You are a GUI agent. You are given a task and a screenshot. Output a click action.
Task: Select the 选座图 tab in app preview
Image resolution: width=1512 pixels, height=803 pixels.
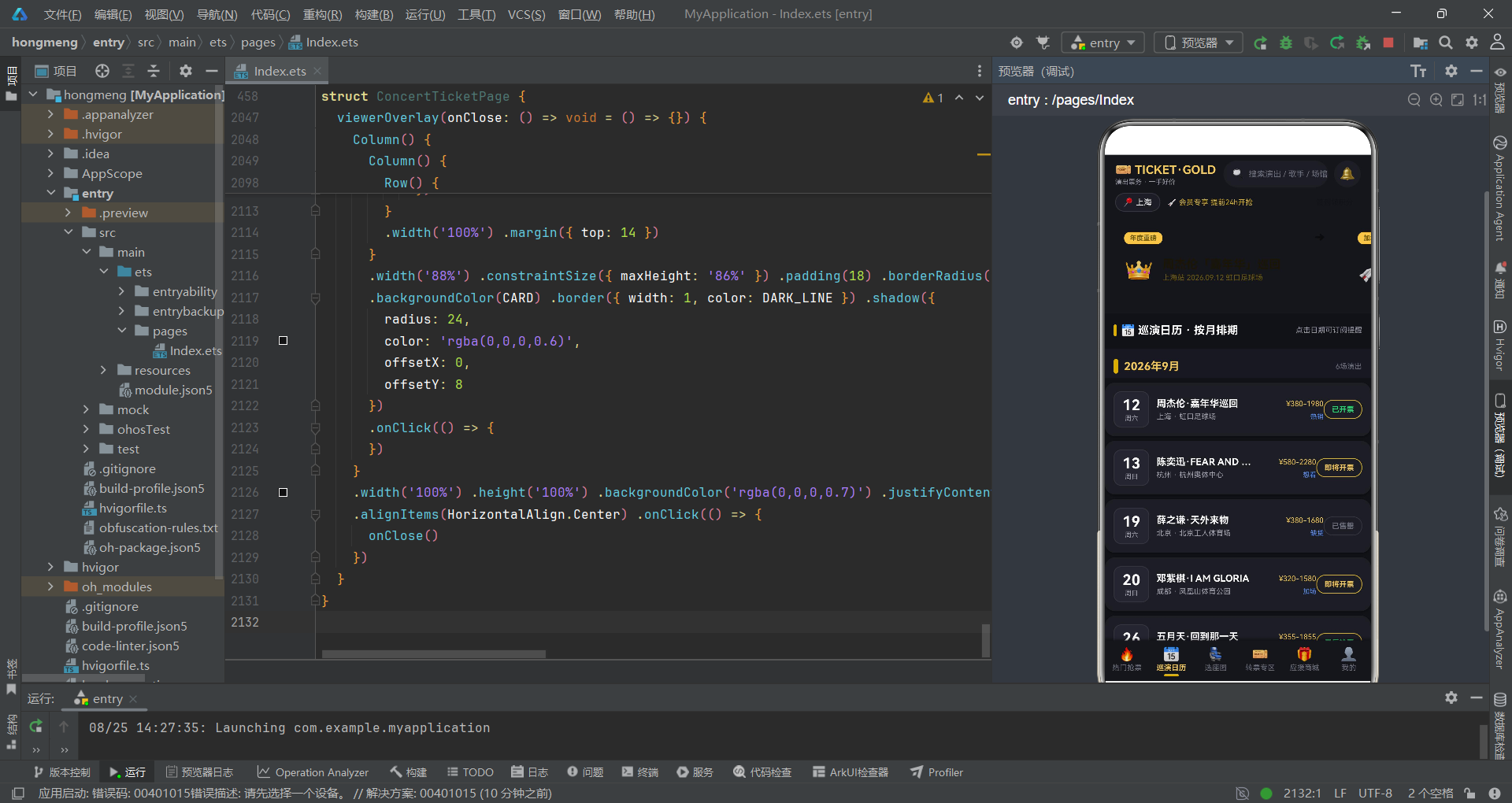coord(1215,659)
